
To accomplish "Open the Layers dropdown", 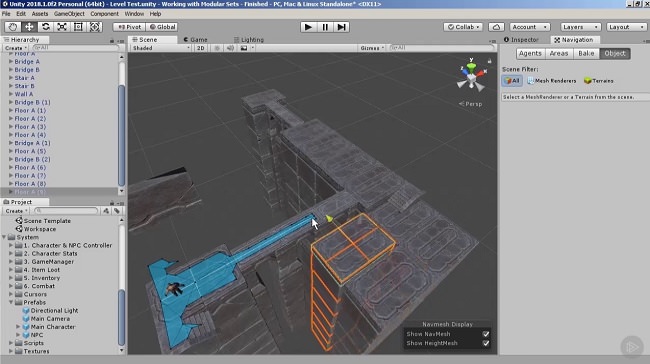I will 580,27.
